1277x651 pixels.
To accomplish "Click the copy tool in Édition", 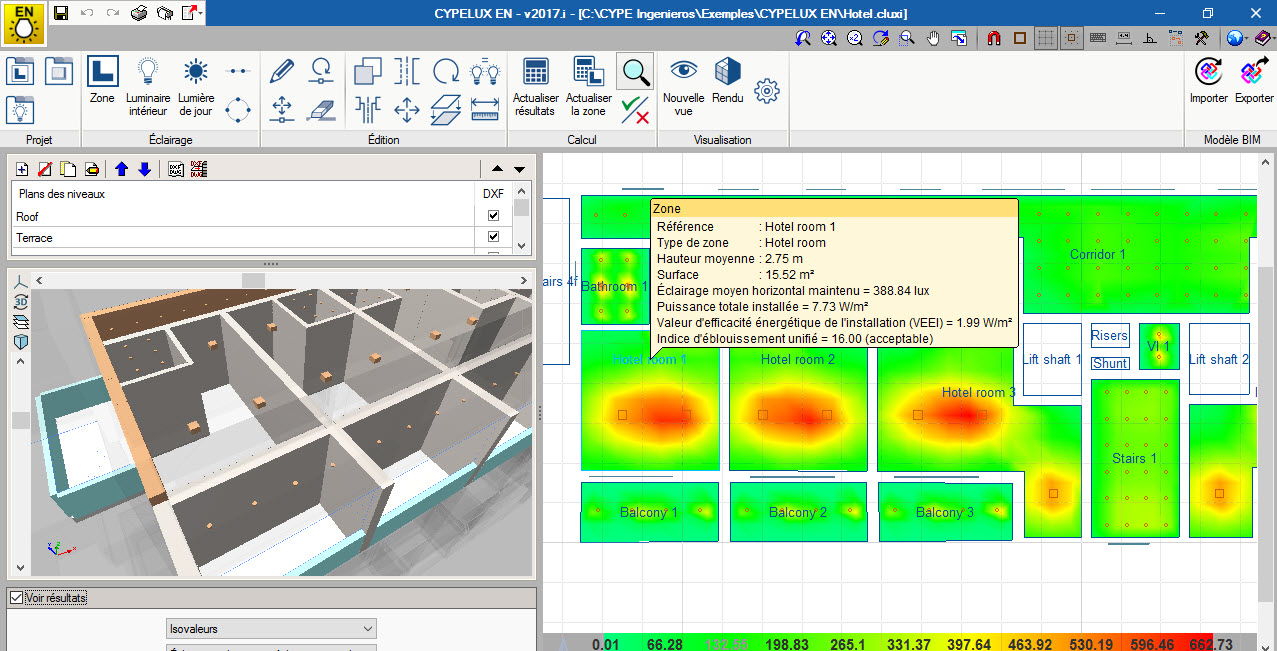I will click(368, 71).
